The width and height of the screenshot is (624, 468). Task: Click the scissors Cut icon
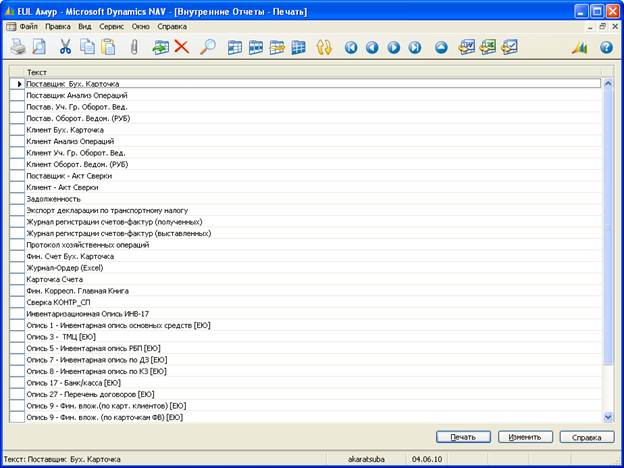(x=65, y=47)
